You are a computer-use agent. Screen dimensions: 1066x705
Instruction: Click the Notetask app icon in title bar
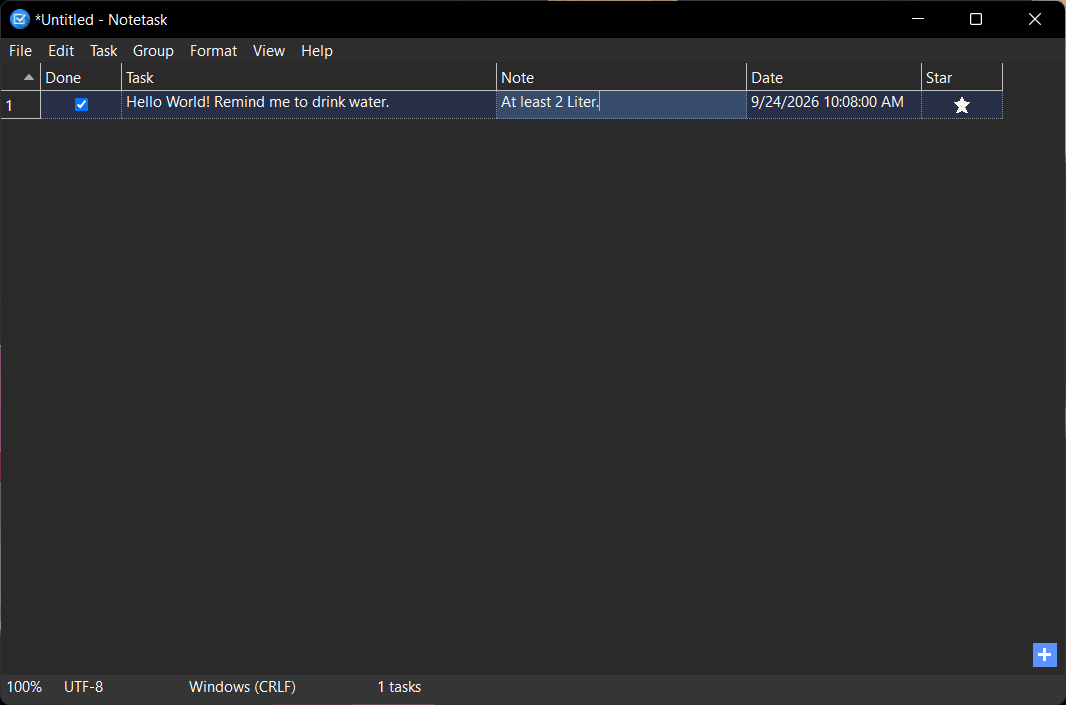pyautogui.click(x=20, y=19)
